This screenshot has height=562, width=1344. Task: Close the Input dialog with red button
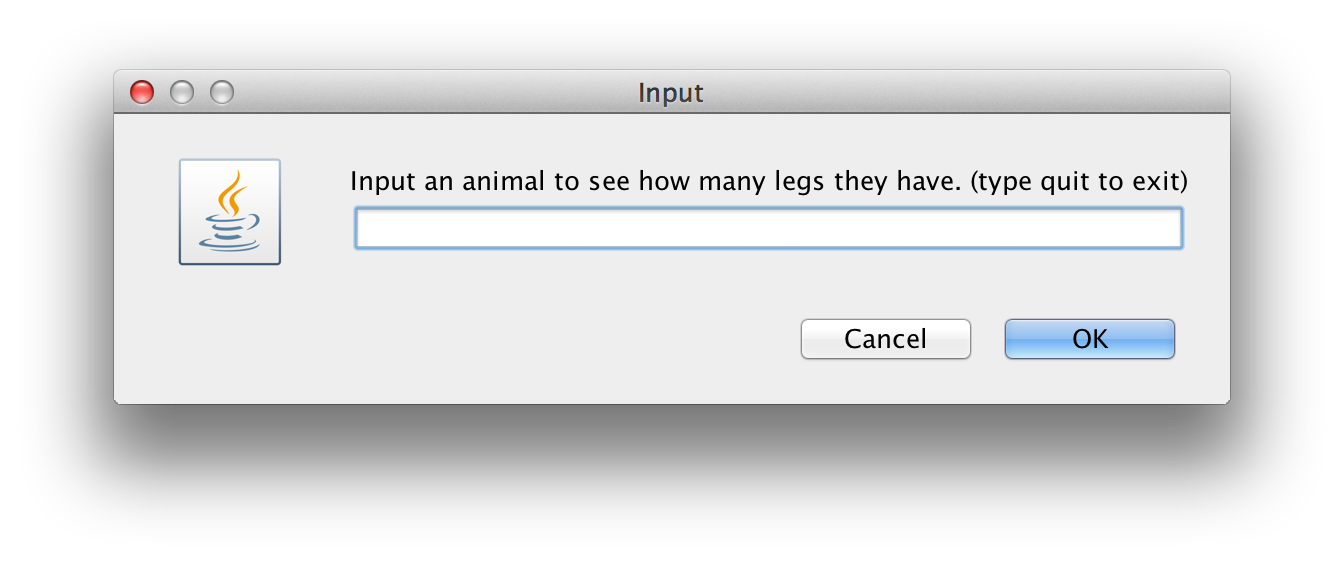click(x=143, y=92)
